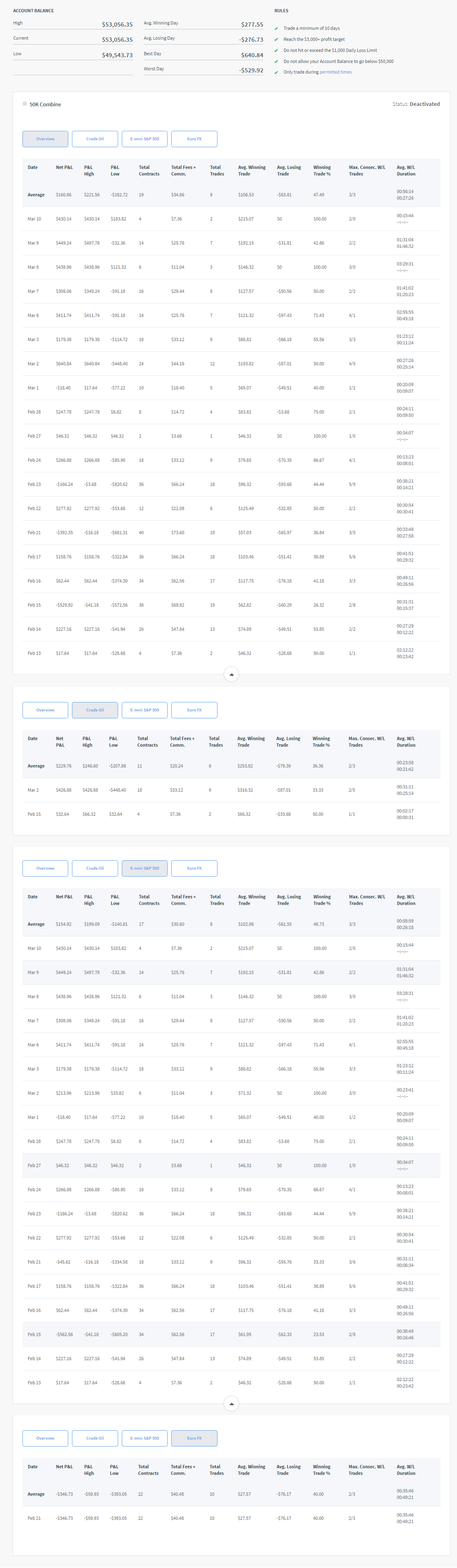The image size is (457, 1568).
Task: Click the Worst Day value -$529.92
Action: (x=251, y=70)
